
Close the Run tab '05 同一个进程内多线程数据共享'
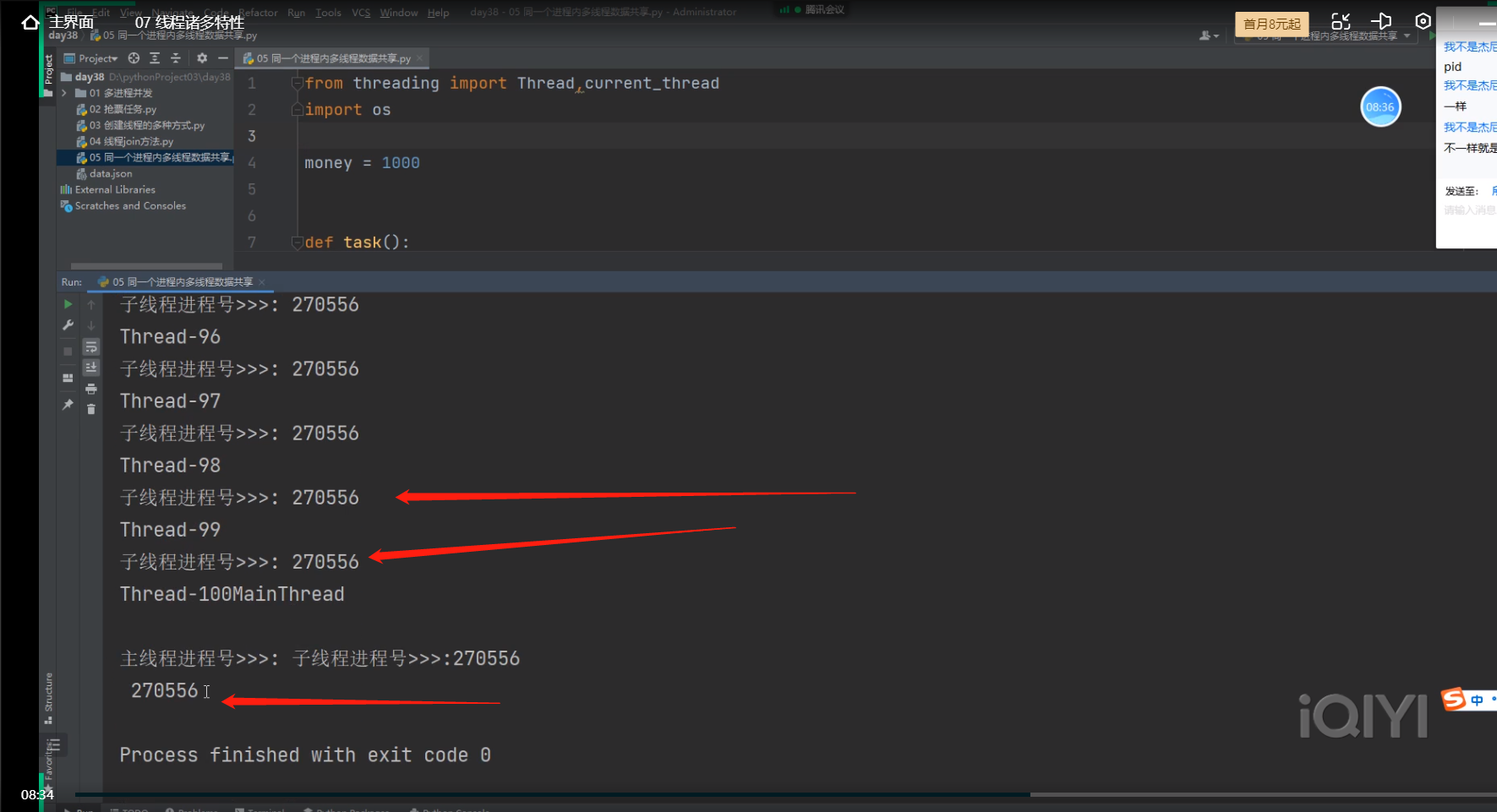click(x=261, y=282)
